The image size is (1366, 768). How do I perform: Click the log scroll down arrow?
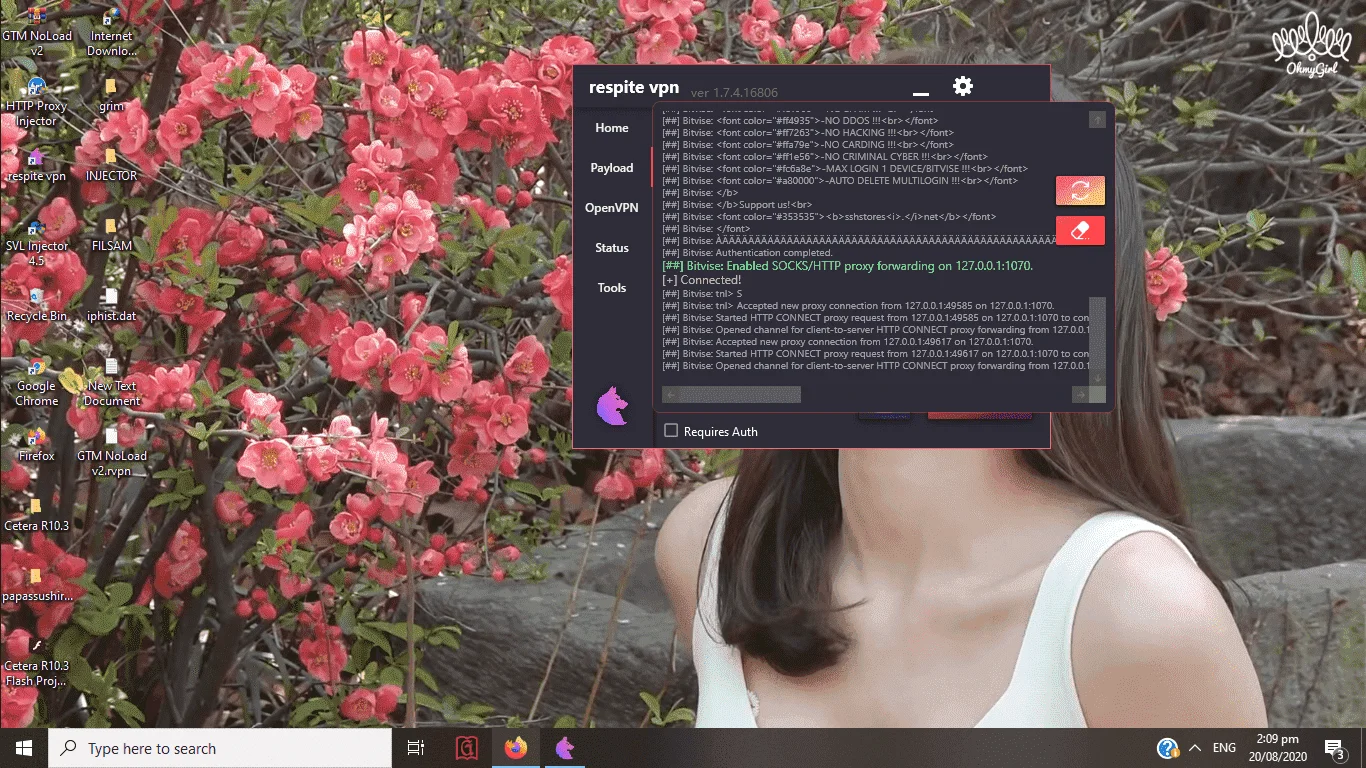pyautogui.click(x=1097, y=378)
